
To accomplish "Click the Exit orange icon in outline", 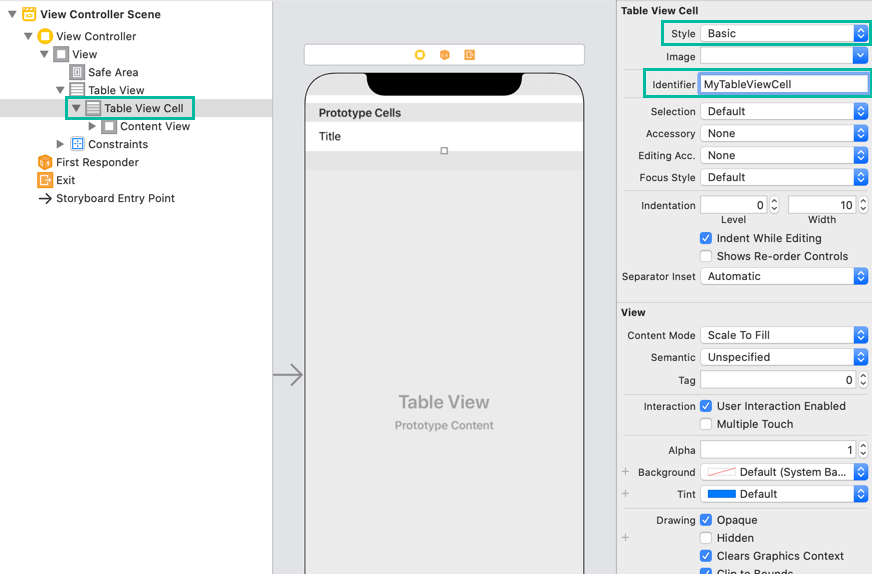I will point(45,180).
